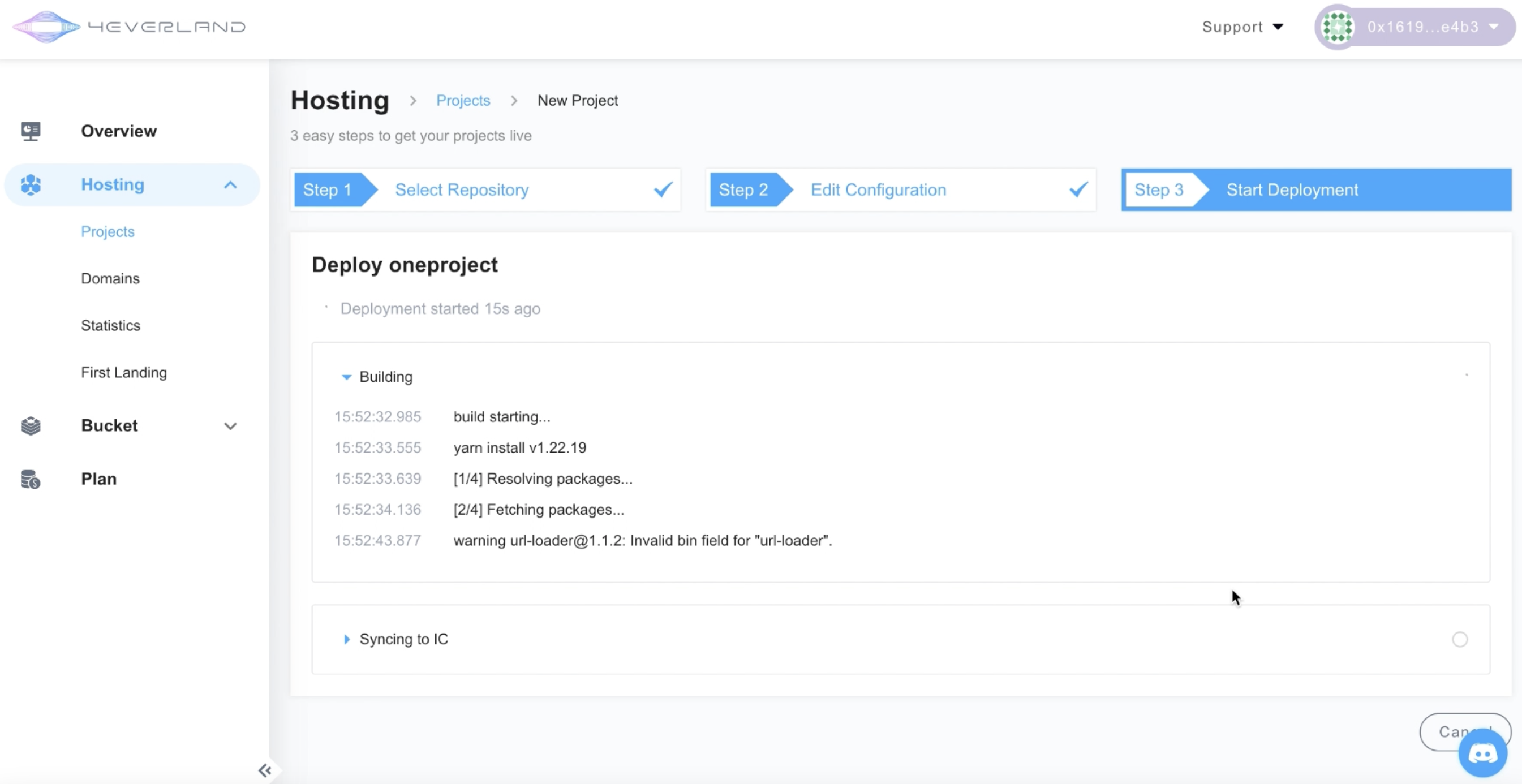
Task: Click the Plan coins icon
Action: tap(31, 479)
